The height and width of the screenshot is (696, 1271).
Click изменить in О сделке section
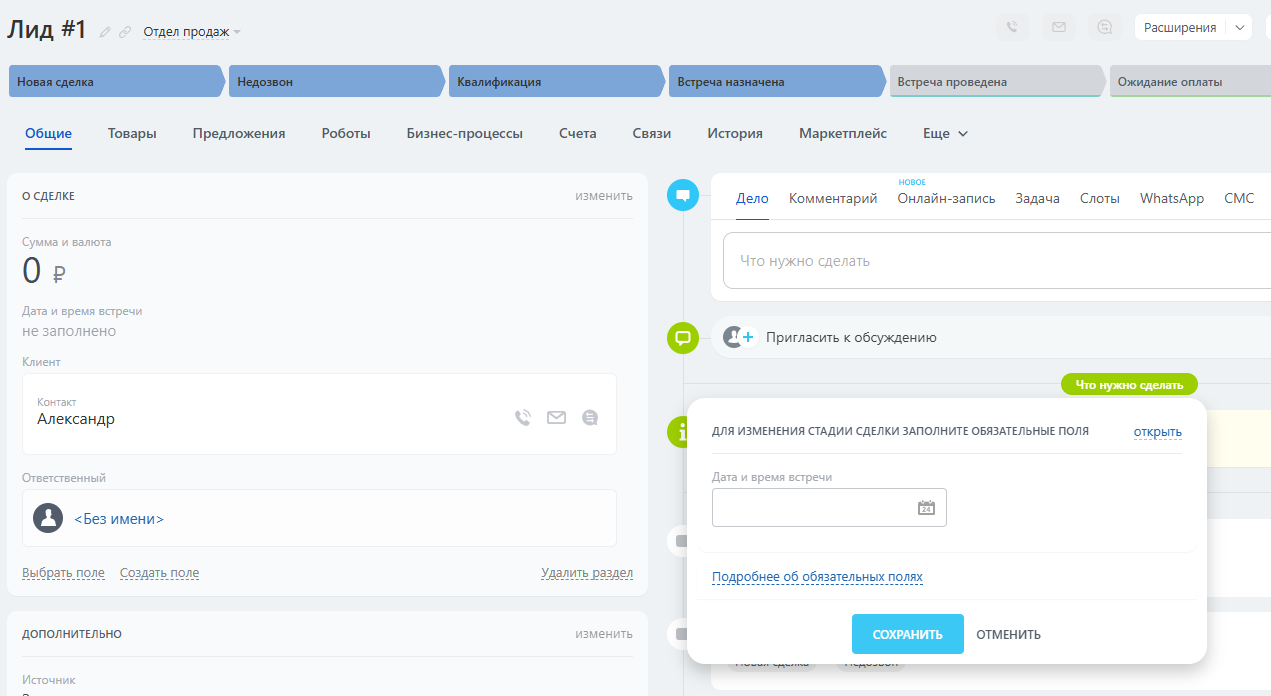[604, 196]
